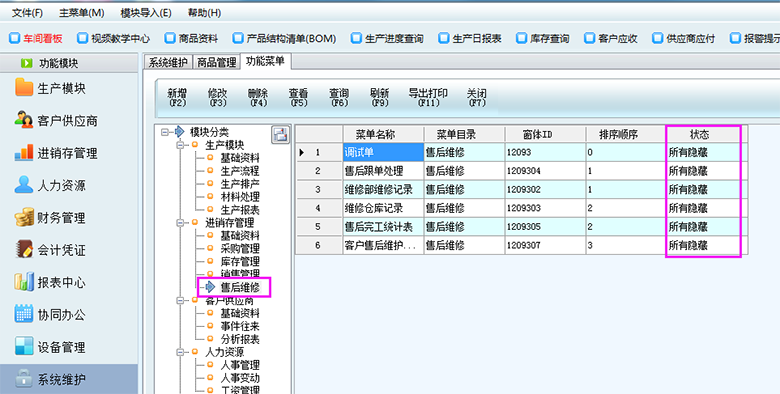
Task: Click the save icon beside module tree
Action: (x=281, y=134)
